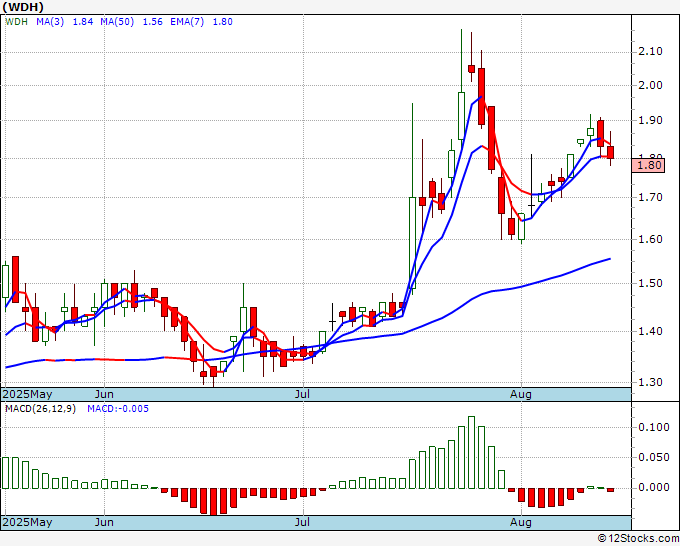Click the 0.100 MACD axis label

[x=654, y=427]
